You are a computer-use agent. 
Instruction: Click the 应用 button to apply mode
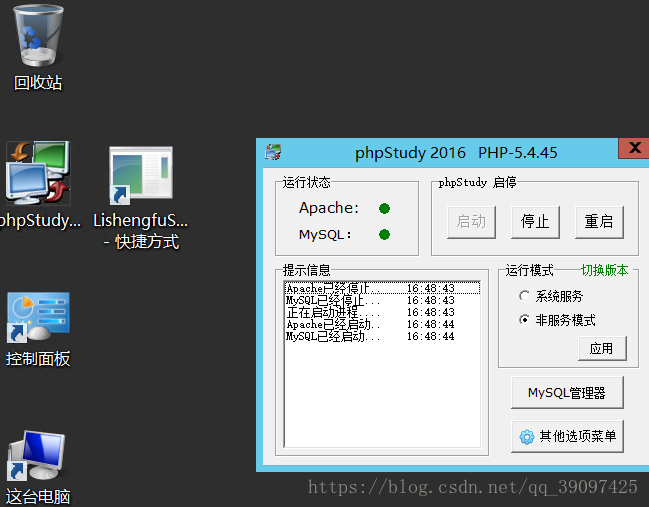pyautogui.click(x=602, y=348)
